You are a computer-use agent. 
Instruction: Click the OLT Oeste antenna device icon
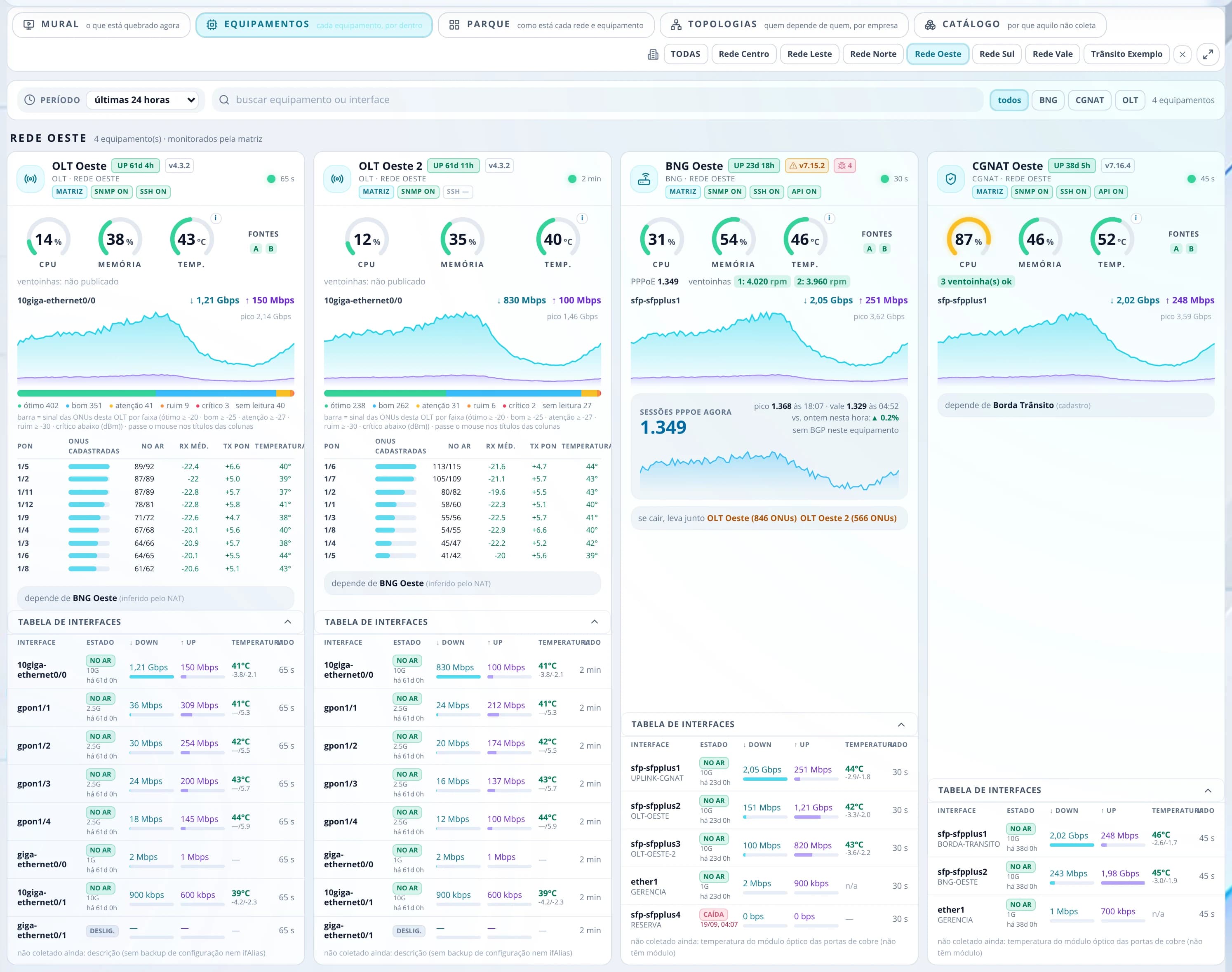(x=31, y=178)
